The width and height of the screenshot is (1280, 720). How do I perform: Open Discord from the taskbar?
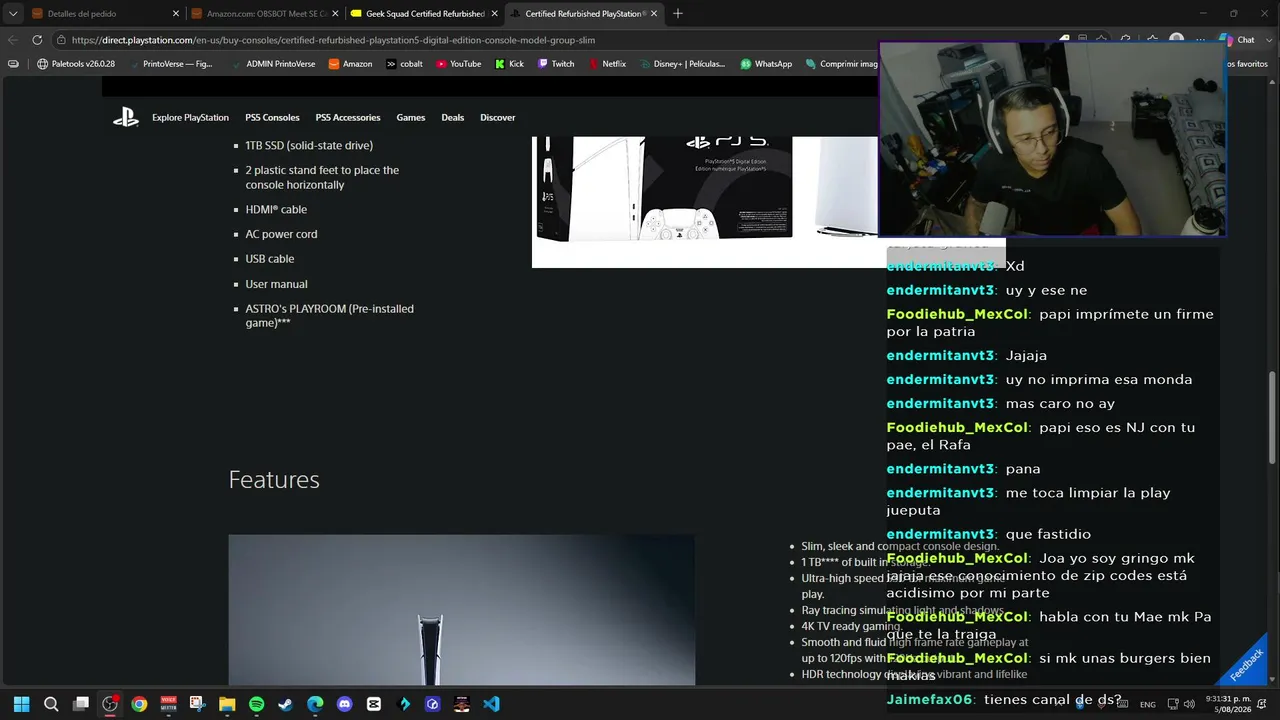[344, 704]
